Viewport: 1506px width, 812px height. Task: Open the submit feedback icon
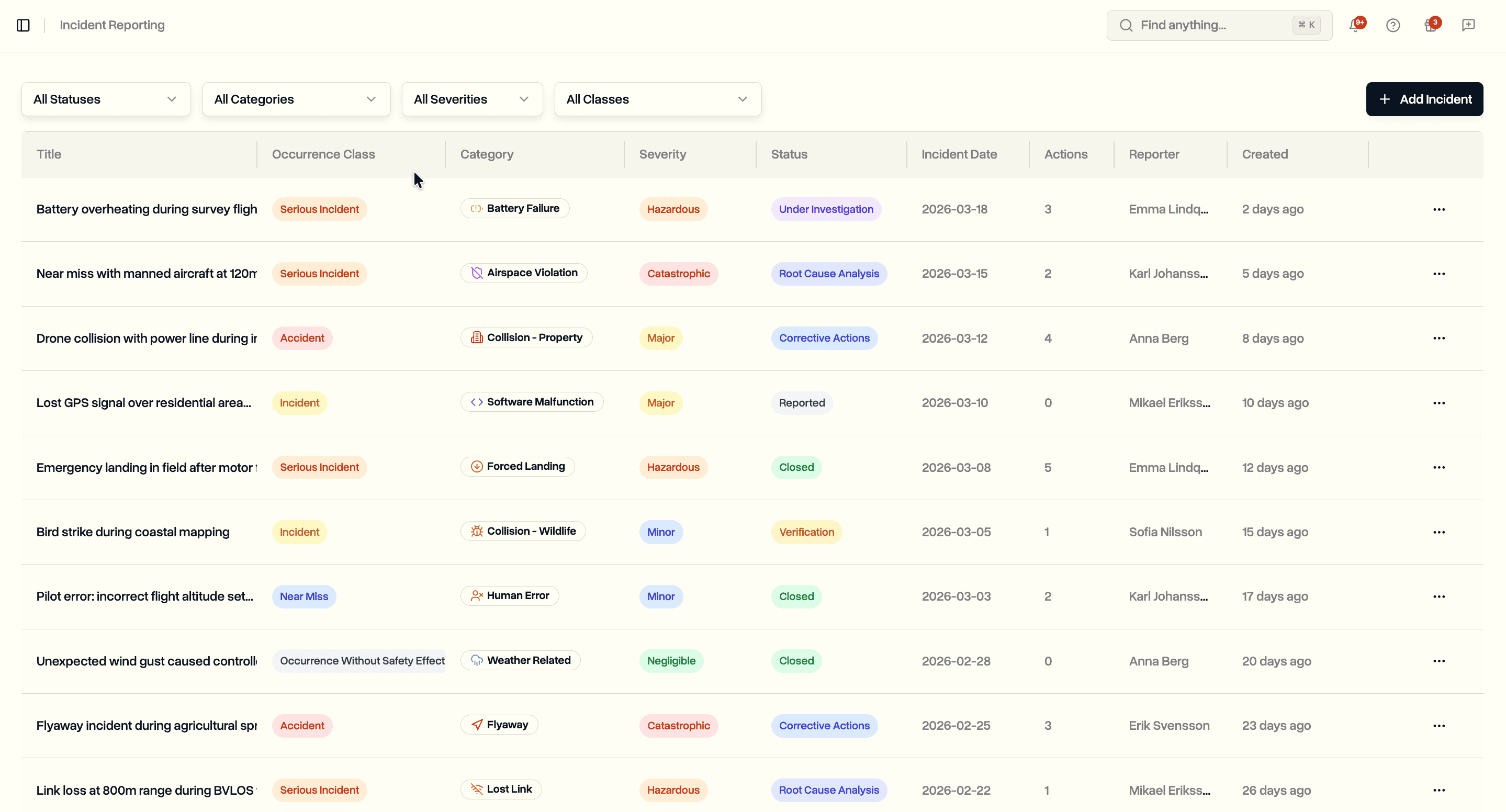1469,25
